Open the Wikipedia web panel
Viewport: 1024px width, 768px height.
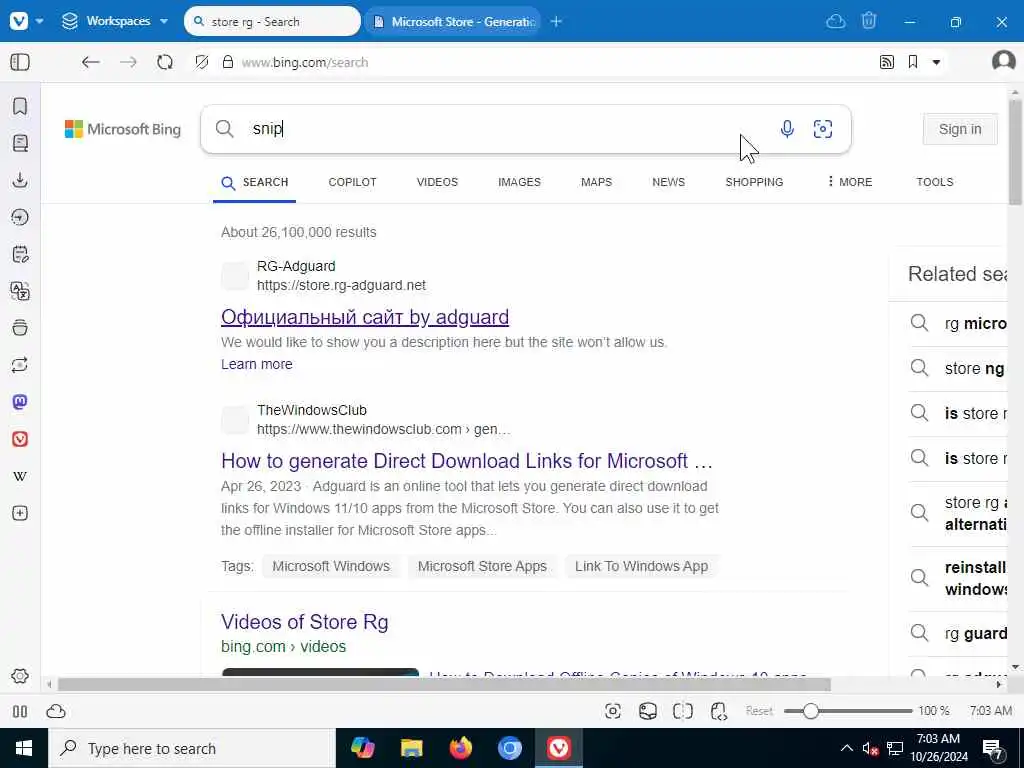(x=20, y=476)
